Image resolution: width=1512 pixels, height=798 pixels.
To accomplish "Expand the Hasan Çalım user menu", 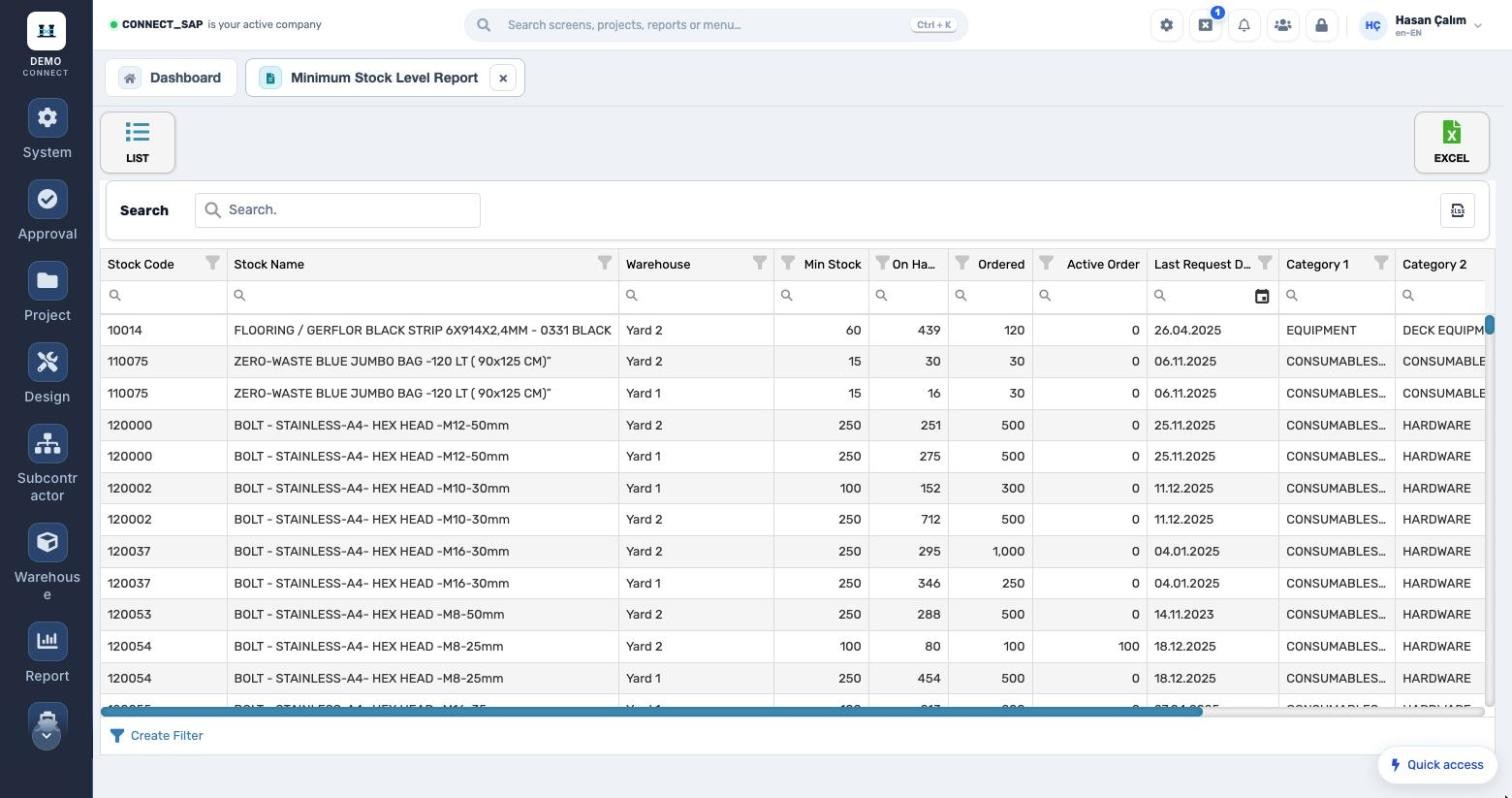I will (1420, 25).
